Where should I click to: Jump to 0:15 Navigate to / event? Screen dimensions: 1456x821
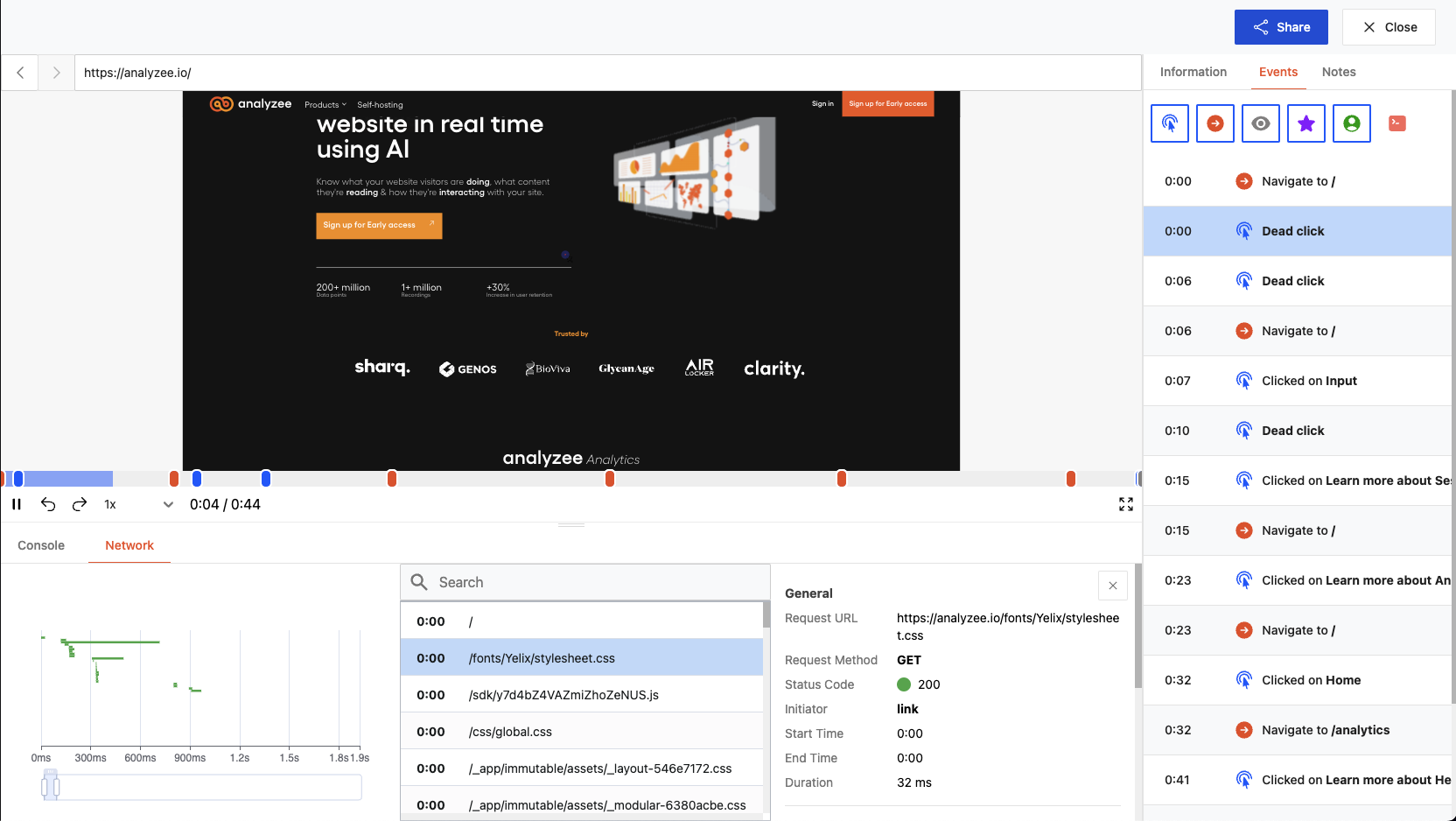click(x=1298, y=530)
